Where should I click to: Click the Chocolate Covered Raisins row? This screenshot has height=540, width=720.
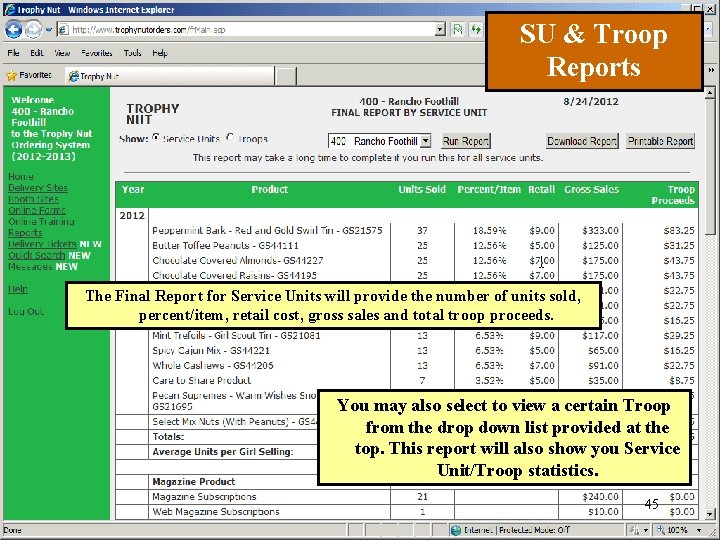[x=407, y=276]
